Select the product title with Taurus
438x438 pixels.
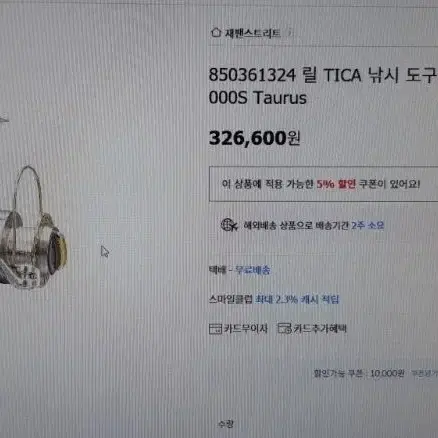click(x=323, y=86)
